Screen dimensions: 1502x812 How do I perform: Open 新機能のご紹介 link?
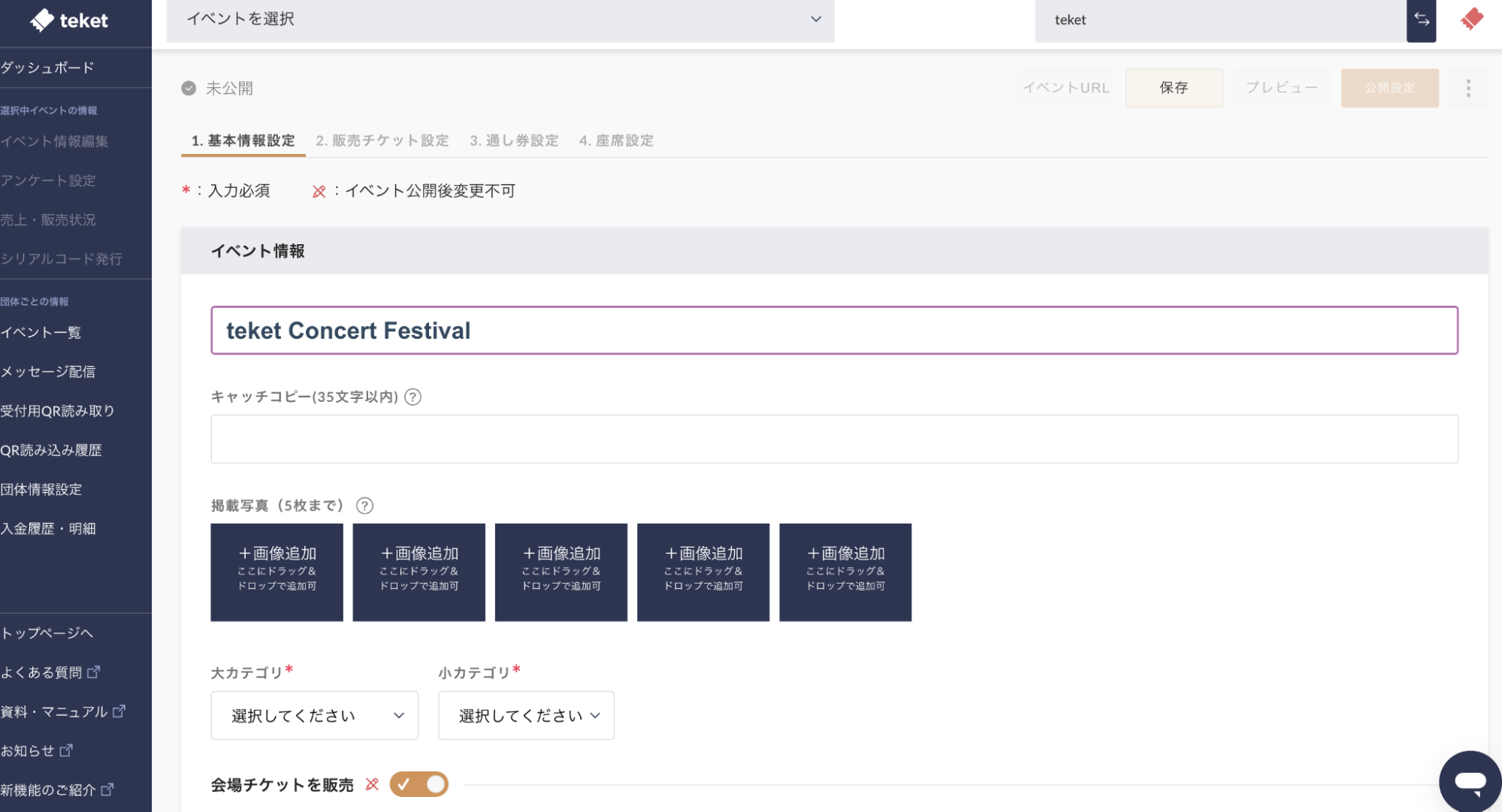coord(48,789)
